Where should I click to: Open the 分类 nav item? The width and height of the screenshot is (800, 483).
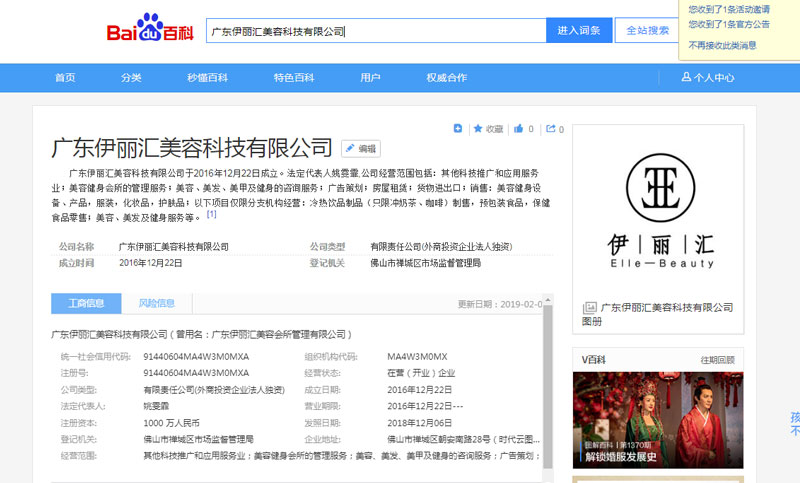[x=131, y=78]
